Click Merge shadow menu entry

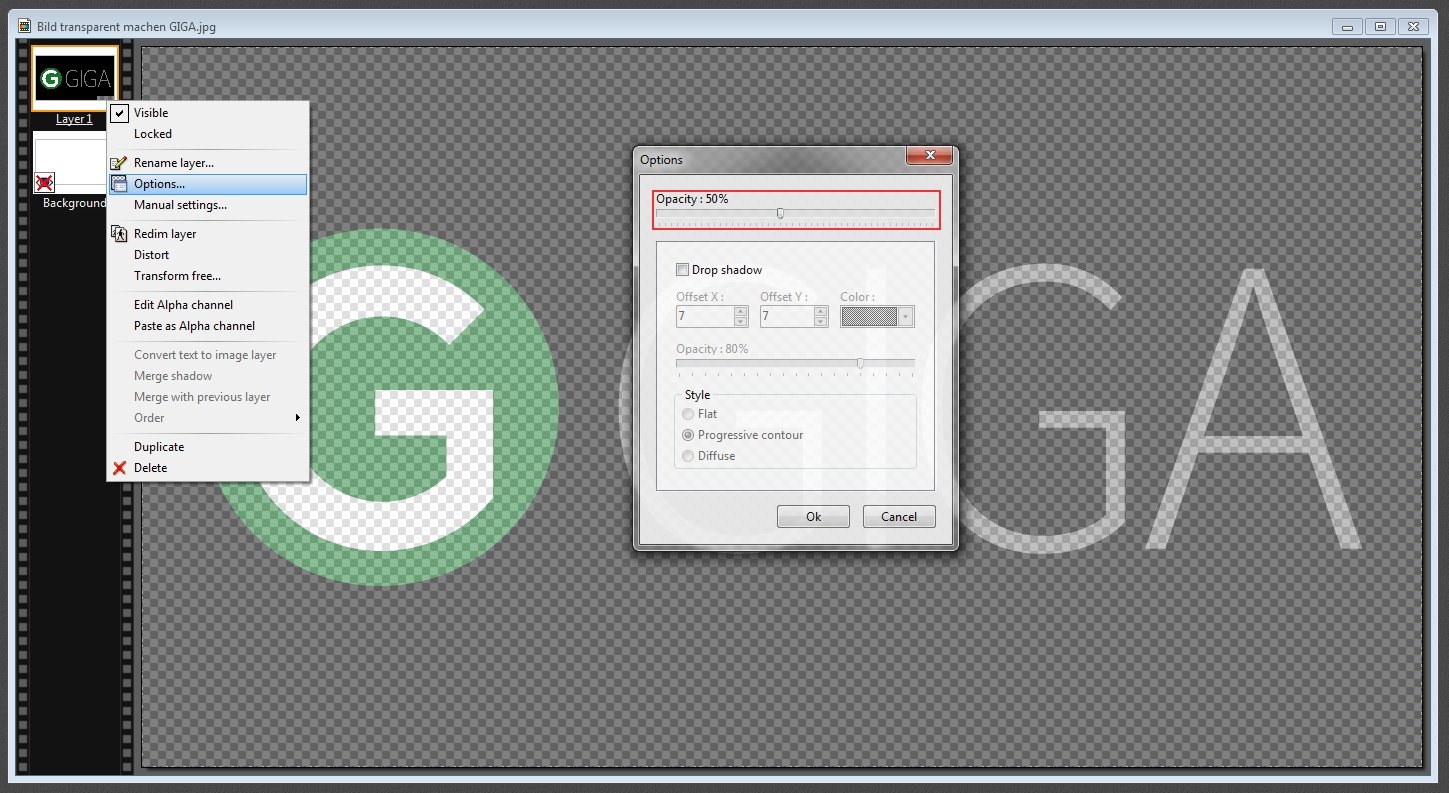[208, 376]
